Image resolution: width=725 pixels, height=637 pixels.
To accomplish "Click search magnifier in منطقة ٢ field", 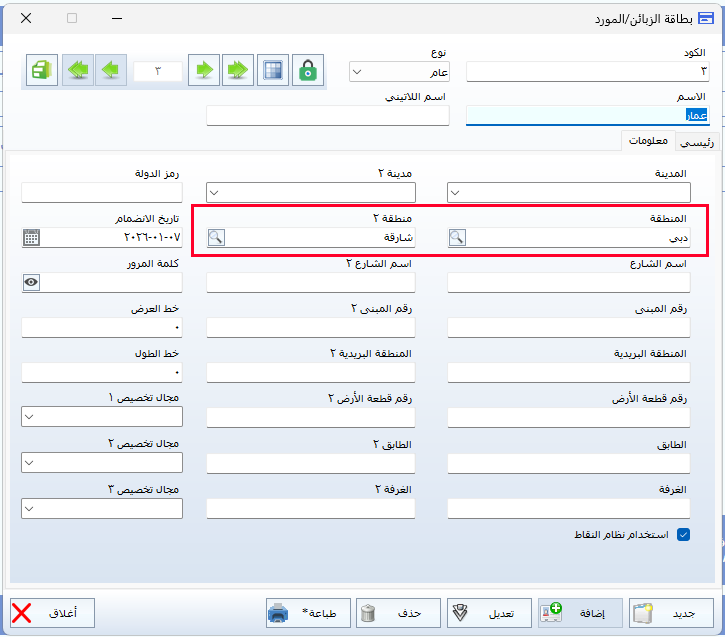I will tap(216, 238).
